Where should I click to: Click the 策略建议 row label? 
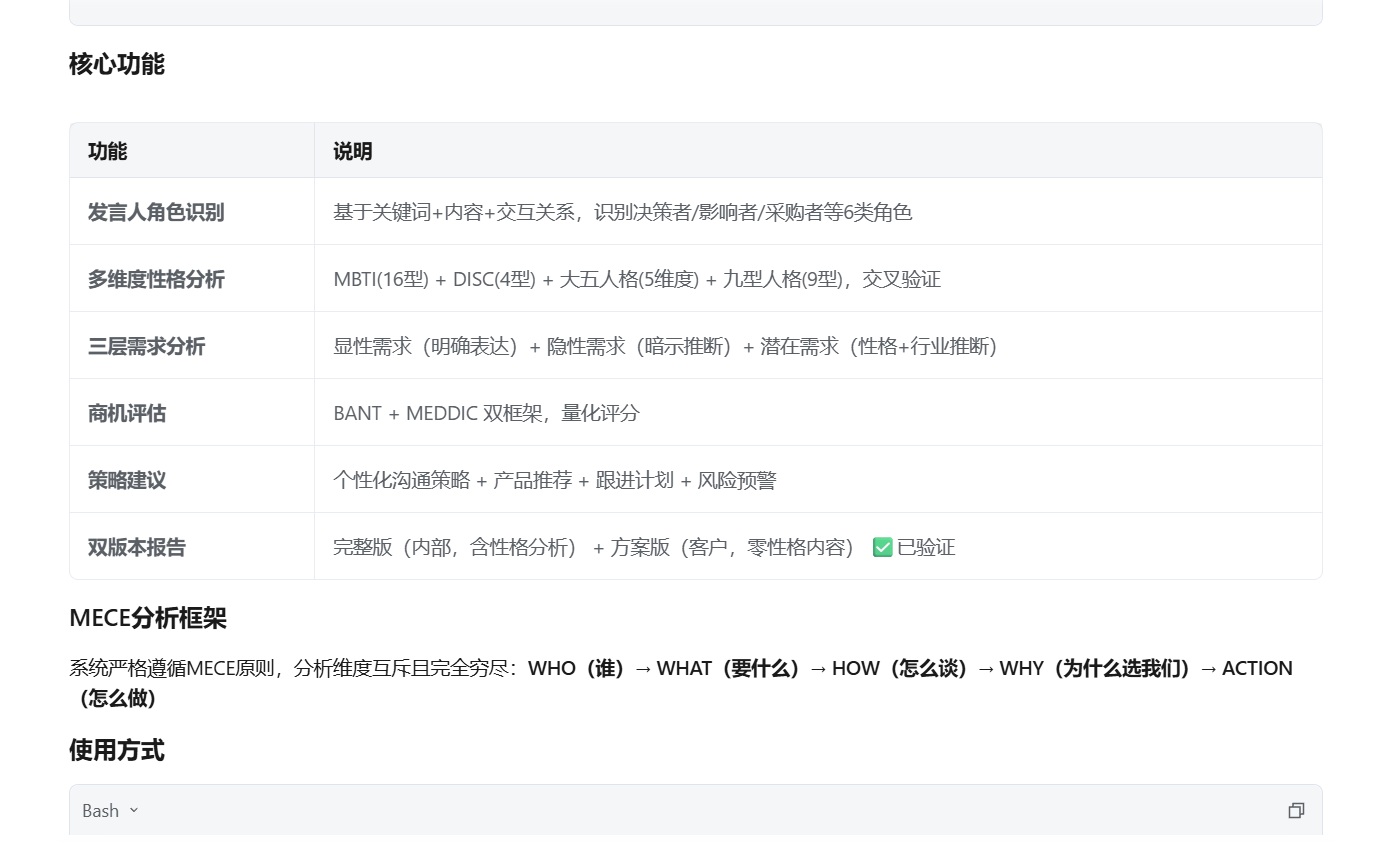127,480
